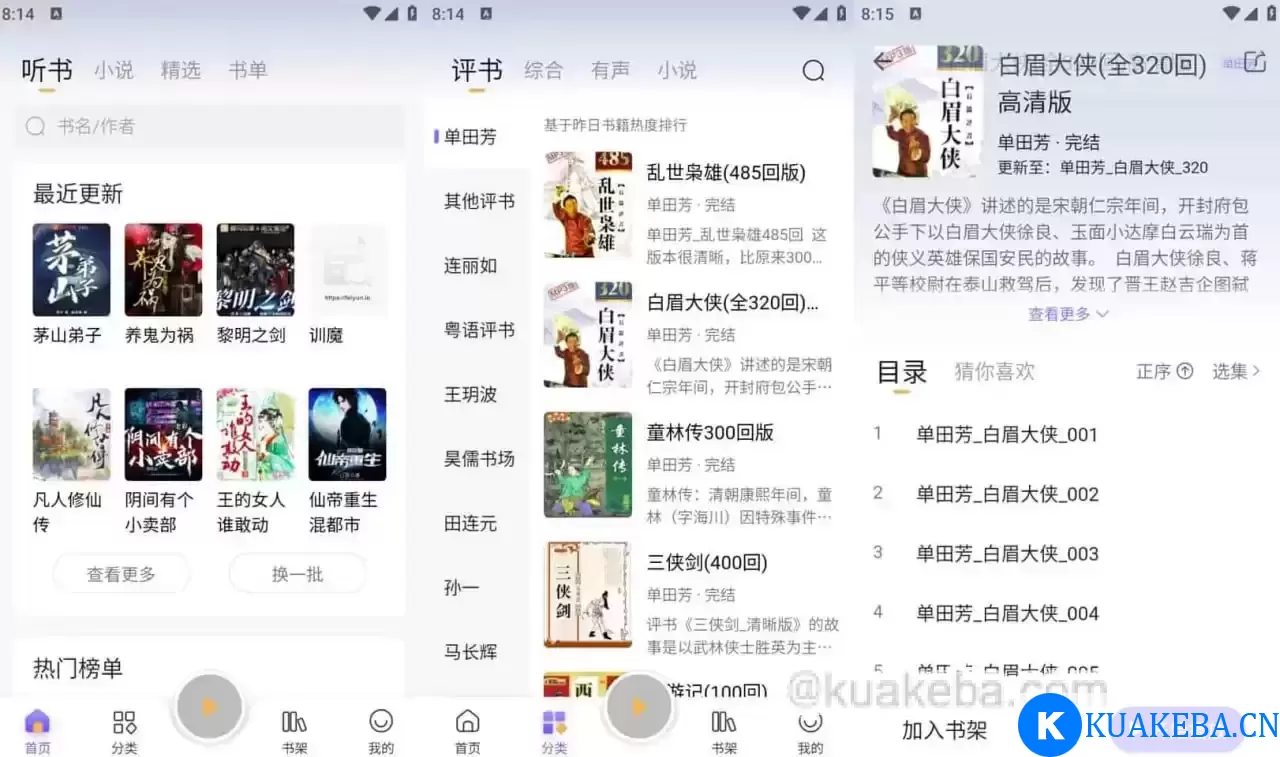Open 书架 icon in middle screen
The image size is (1280, 757).
click(x=724, y=722)
